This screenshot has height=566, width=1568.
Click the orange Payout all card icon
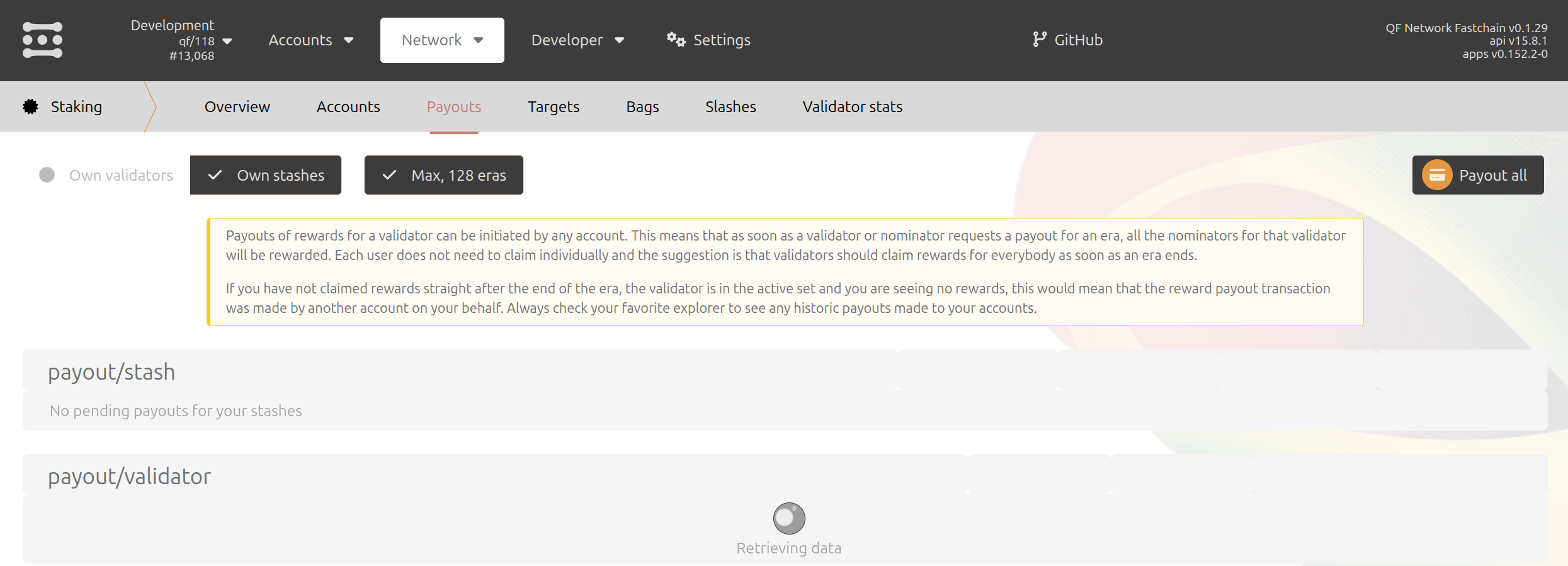(x=1436, y=175)
